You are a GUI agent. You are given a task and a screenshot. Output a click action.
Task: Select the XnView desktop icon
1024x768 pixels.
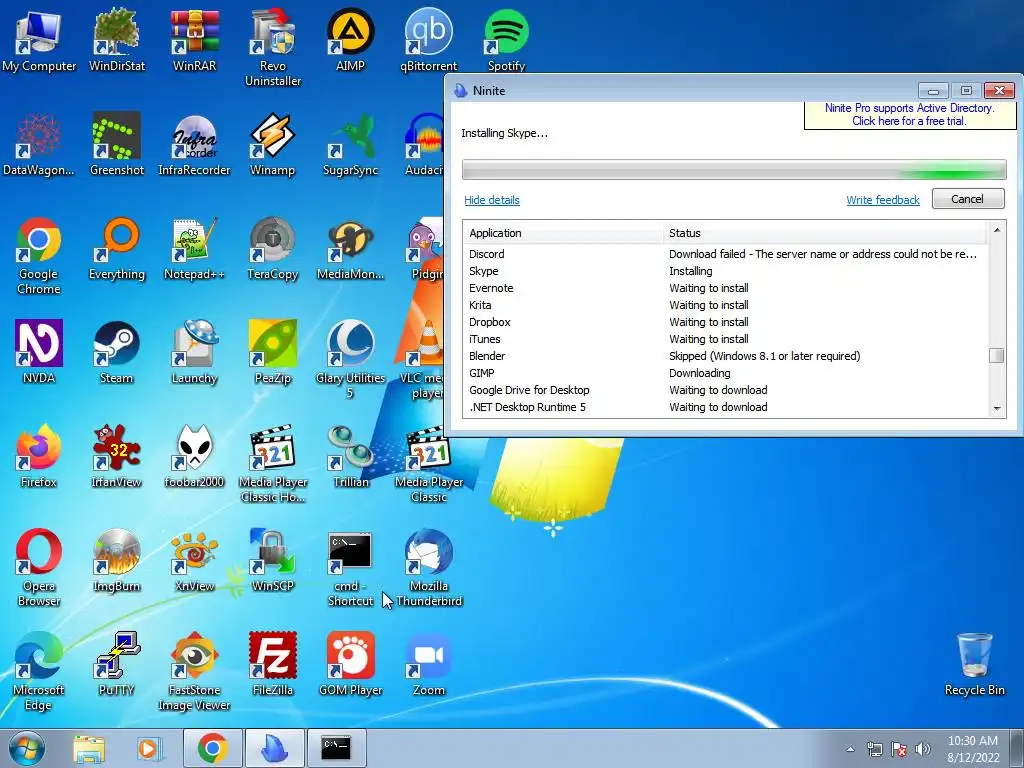pyautogui.click(x=194, y=560)
